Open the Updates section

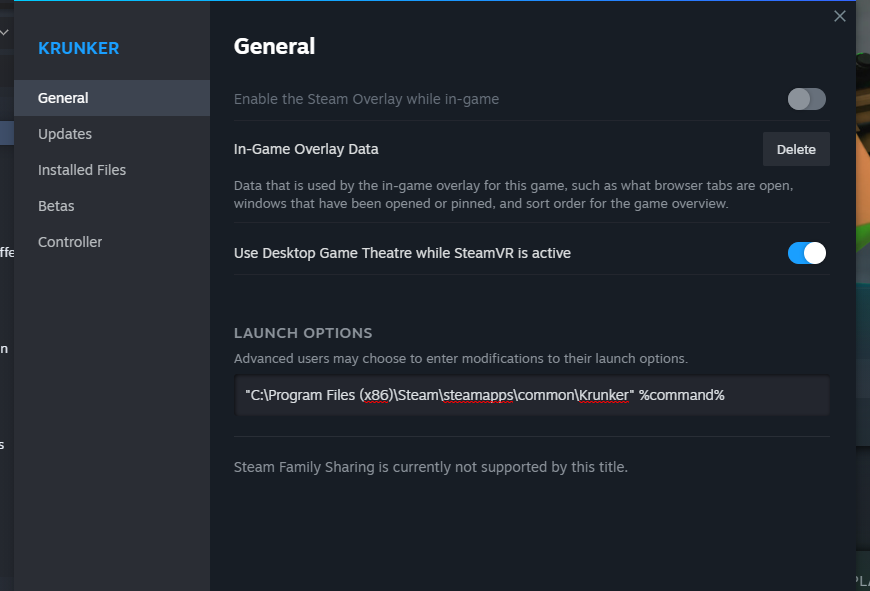click(x=112, y=134)
